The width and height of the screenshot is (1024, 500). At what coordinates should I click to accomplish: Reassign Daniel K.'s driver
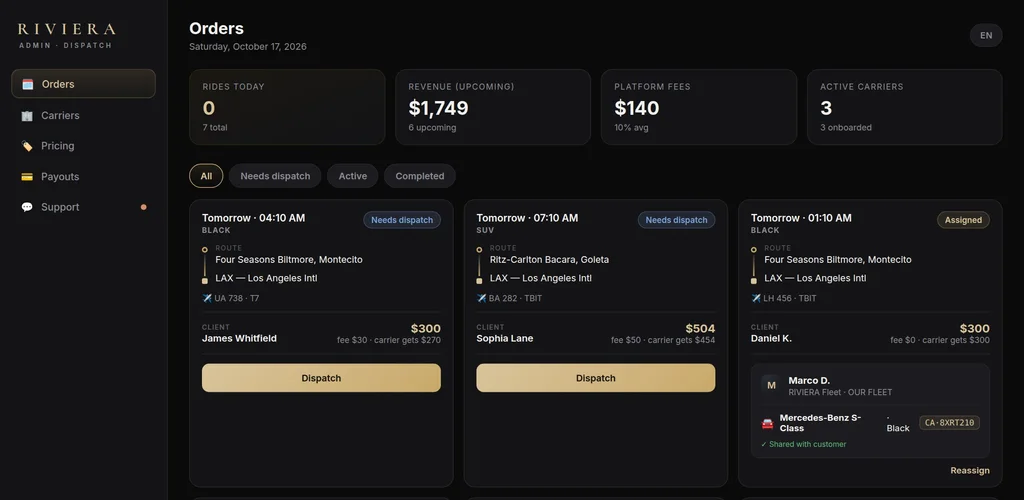970,471
